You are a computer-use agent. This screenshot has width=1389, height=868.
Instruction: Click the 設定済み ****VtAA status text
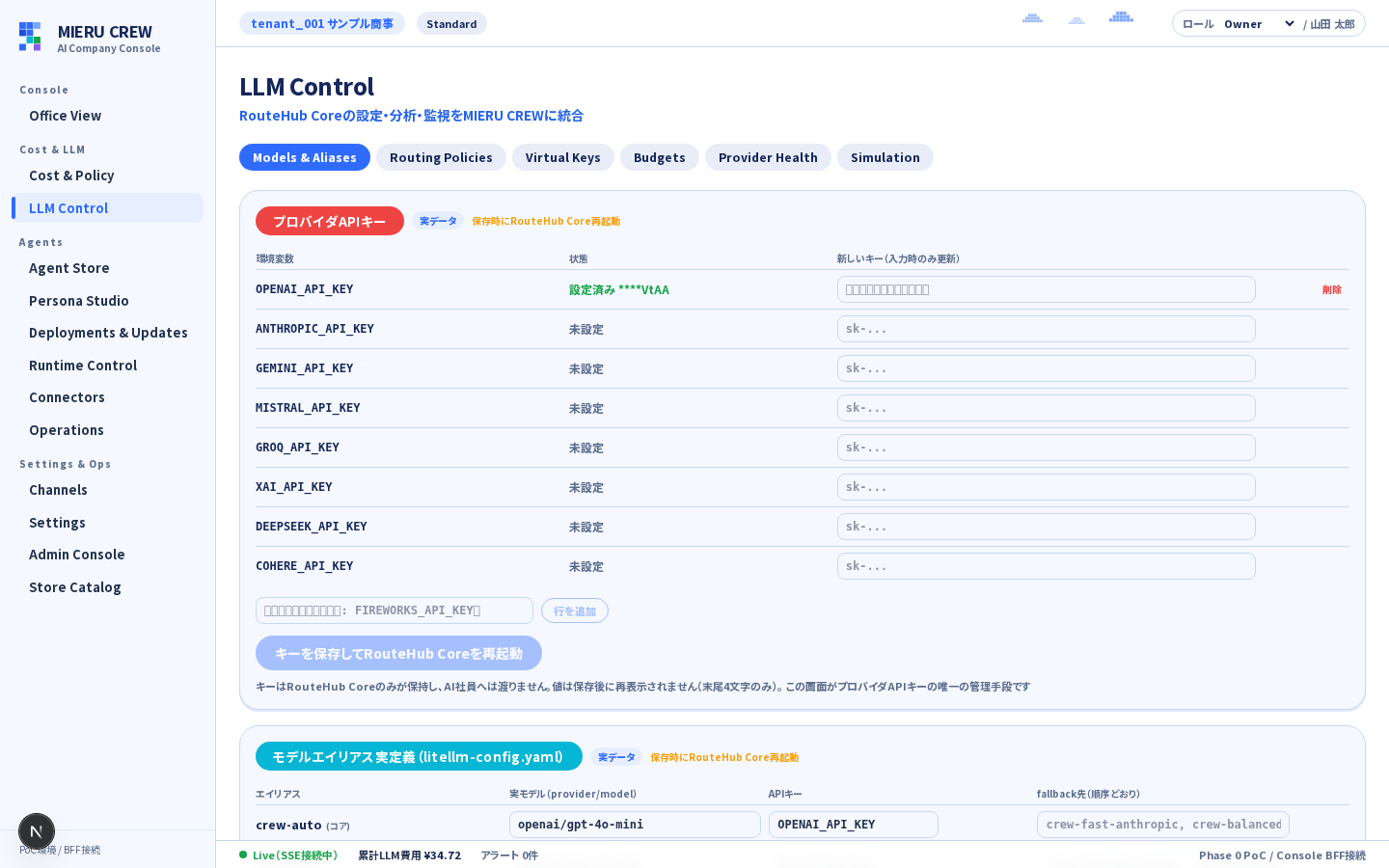(x=619, y=289)
